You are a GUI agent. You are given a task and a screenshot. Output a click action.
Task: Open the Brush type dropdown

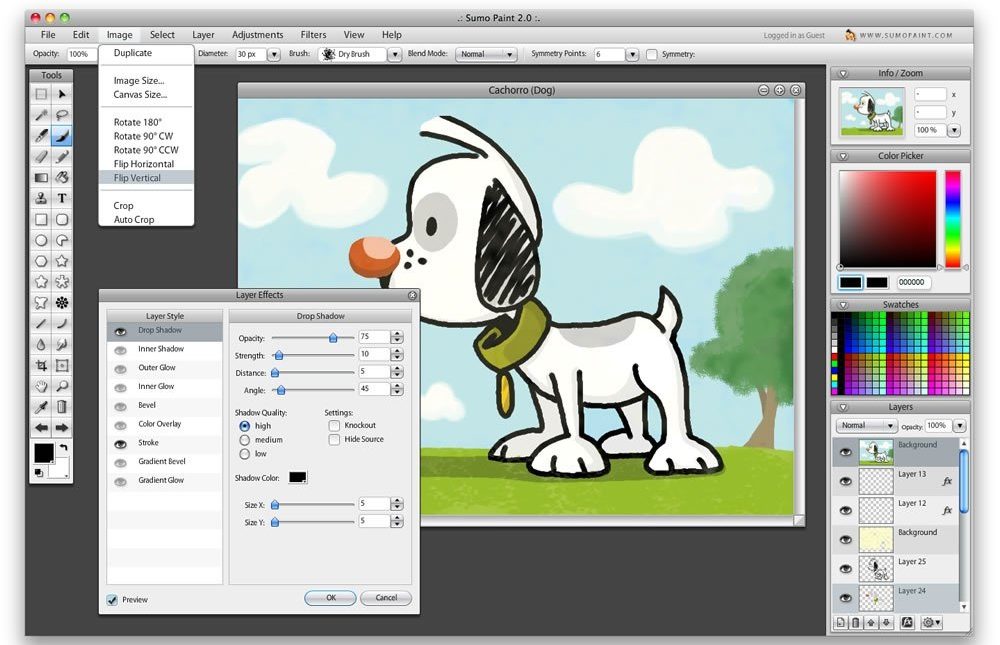click(x=395, y=55)
